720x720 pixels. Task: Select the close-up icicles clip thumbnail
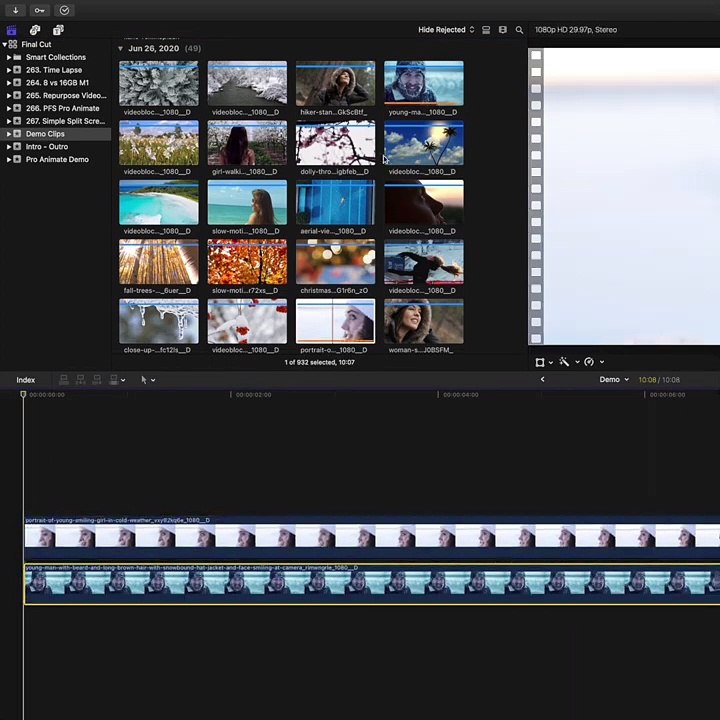click(x=159, y=321)
